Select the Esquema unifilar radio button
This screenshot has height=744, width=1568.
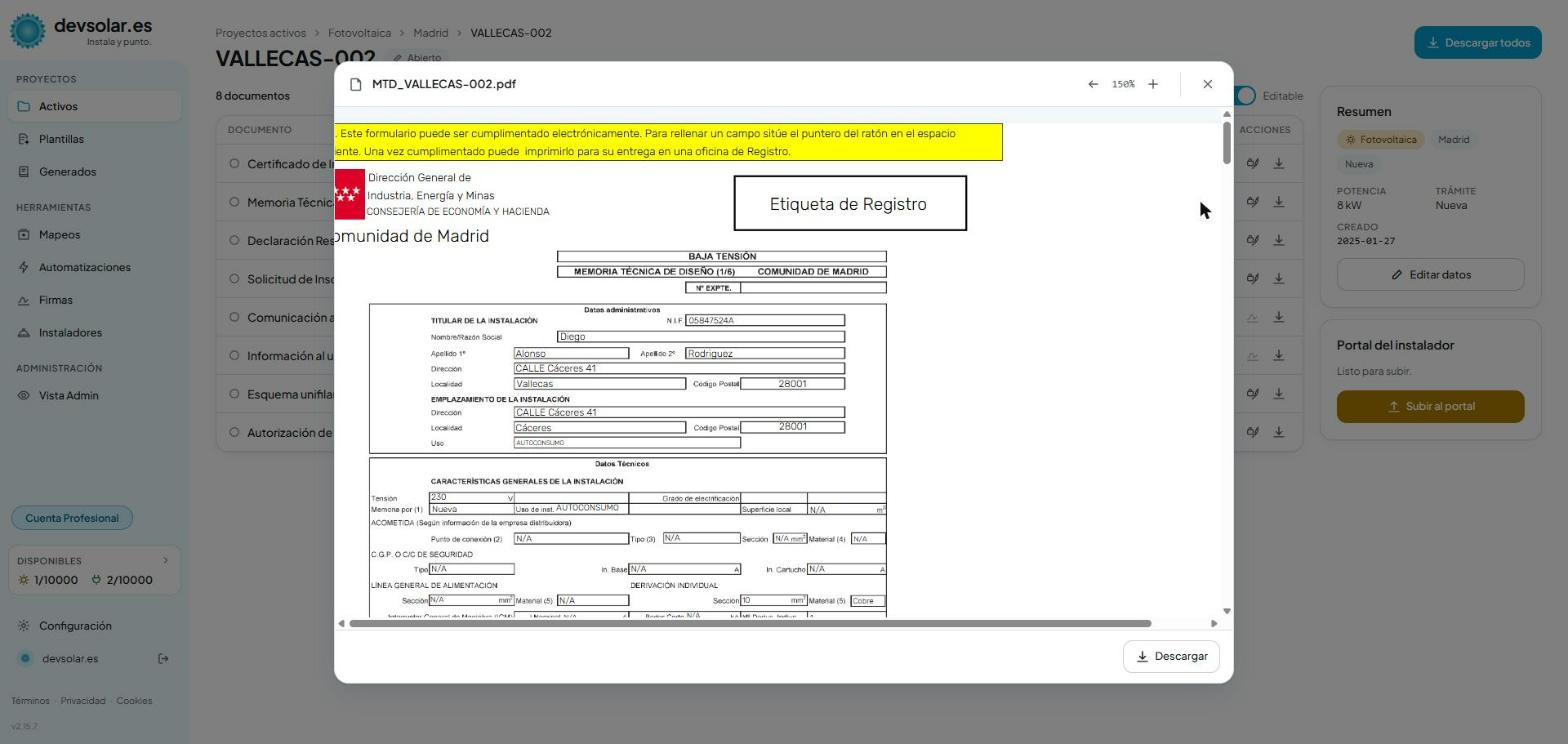point(234,394)
